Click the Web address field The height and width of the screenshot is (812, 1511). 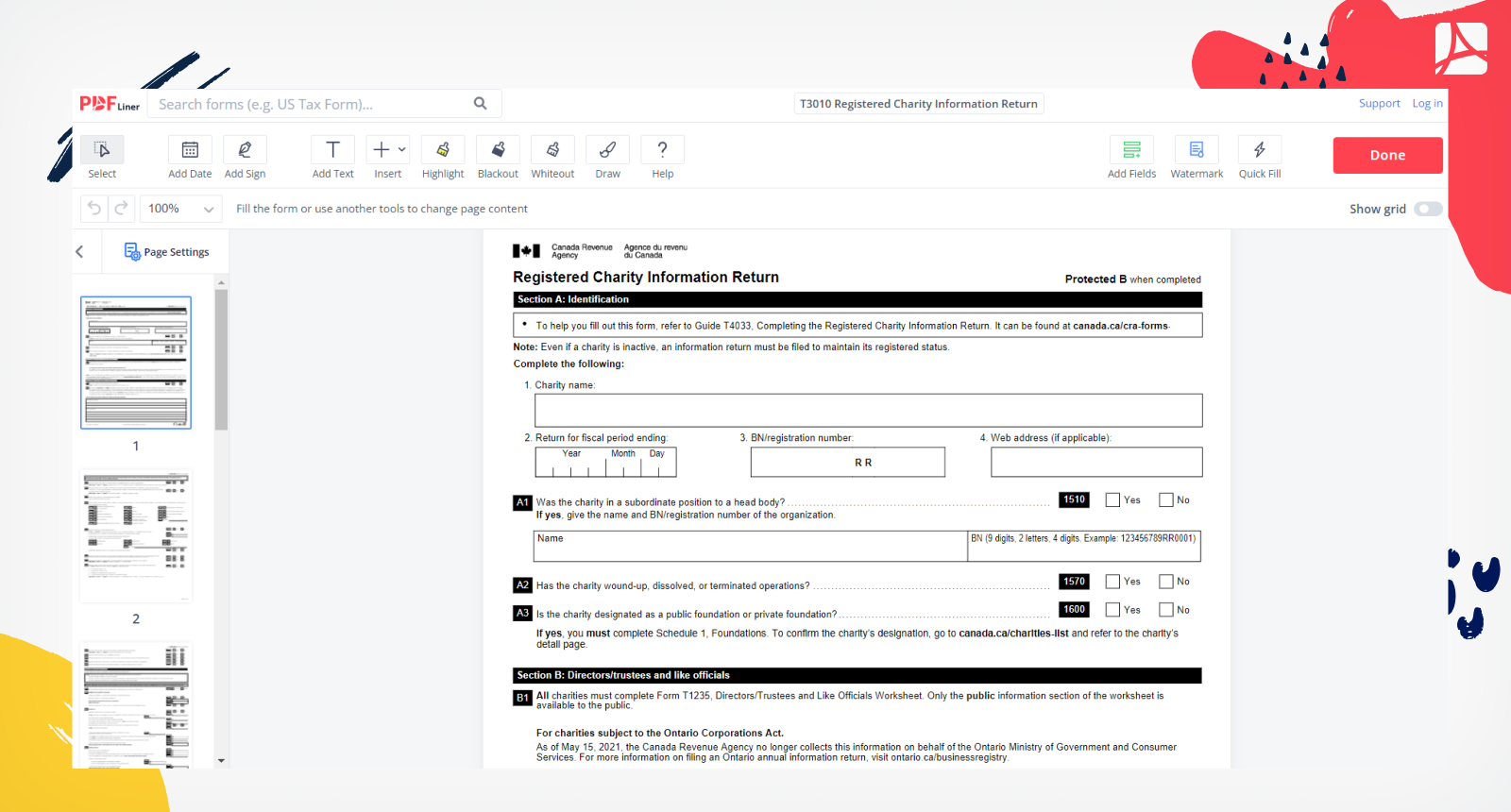1096,462
